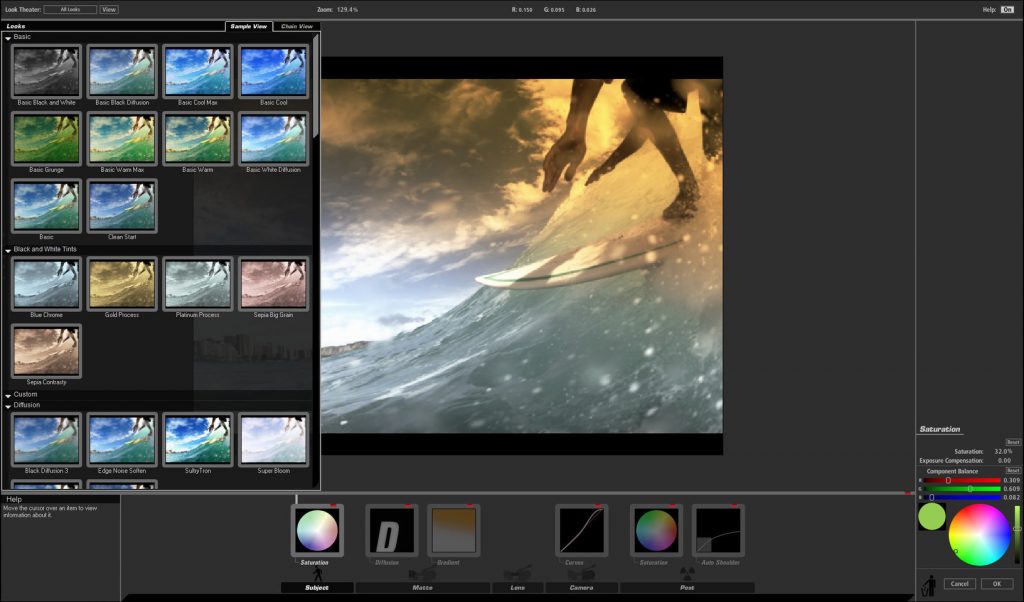1024x602 pixels.
Task: Apply the Gold Process look thumbnail
Action: (122, 284)
